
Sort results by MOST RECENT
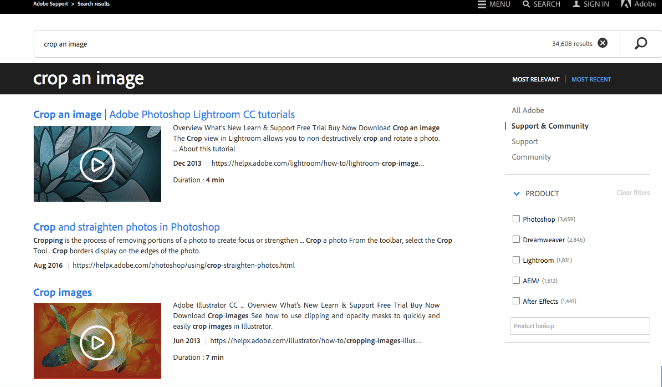[591, 79]
